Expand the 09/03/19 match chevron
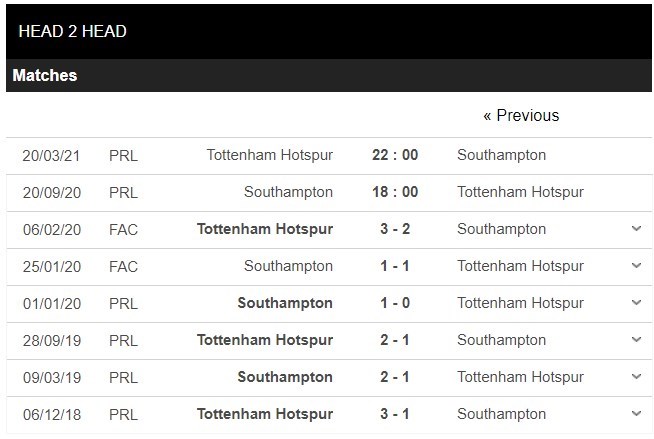This screenshot has width=654, height=439. 637,377
